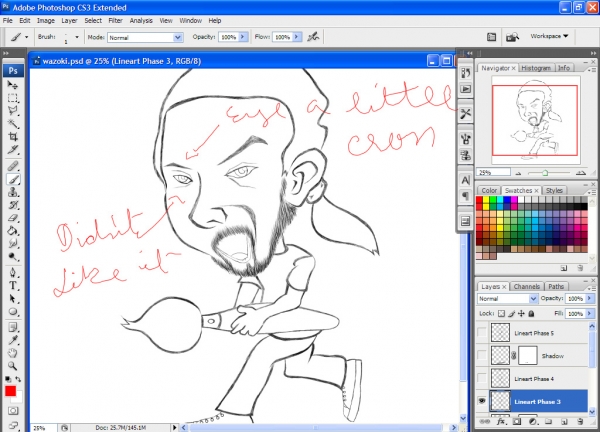Launch Adobe Bridge from options bar
Screen dimensions: 600x432
[512, 37]
